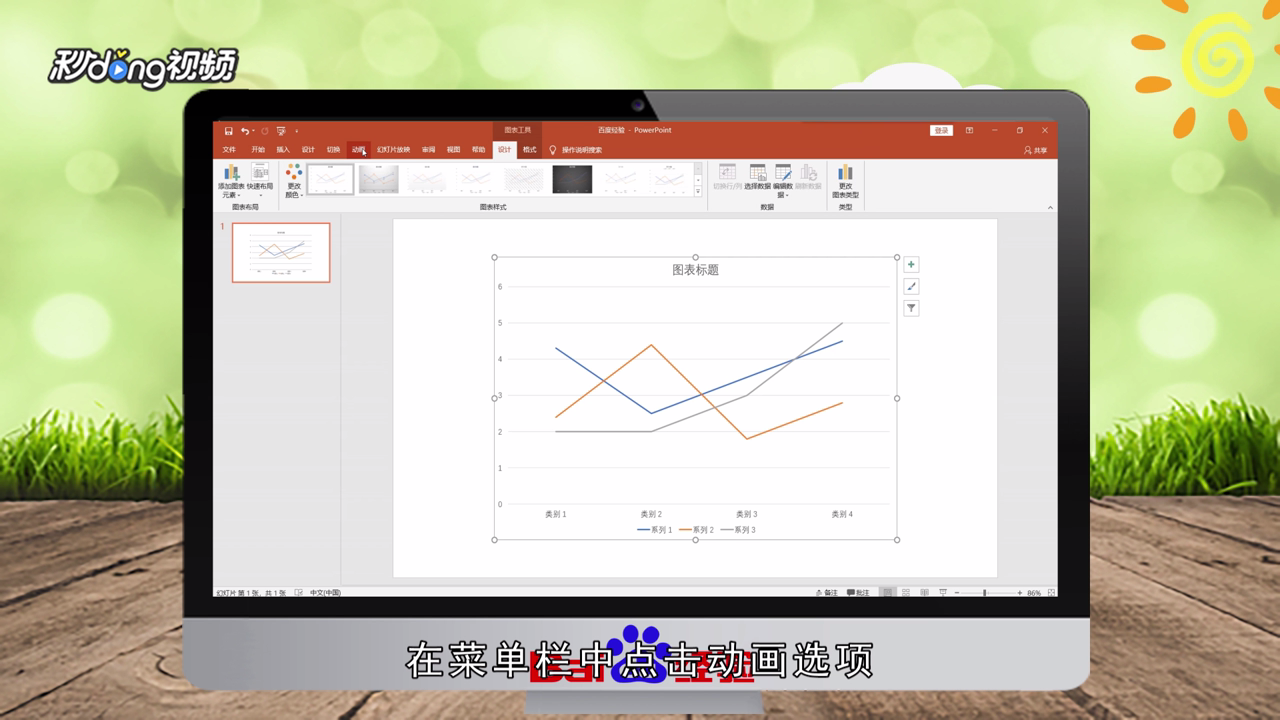Image resolution: width=1280 pixels, height=720 pixels.
Task: Select the first chart style thumbnail
Action: (x=330, y=179)
